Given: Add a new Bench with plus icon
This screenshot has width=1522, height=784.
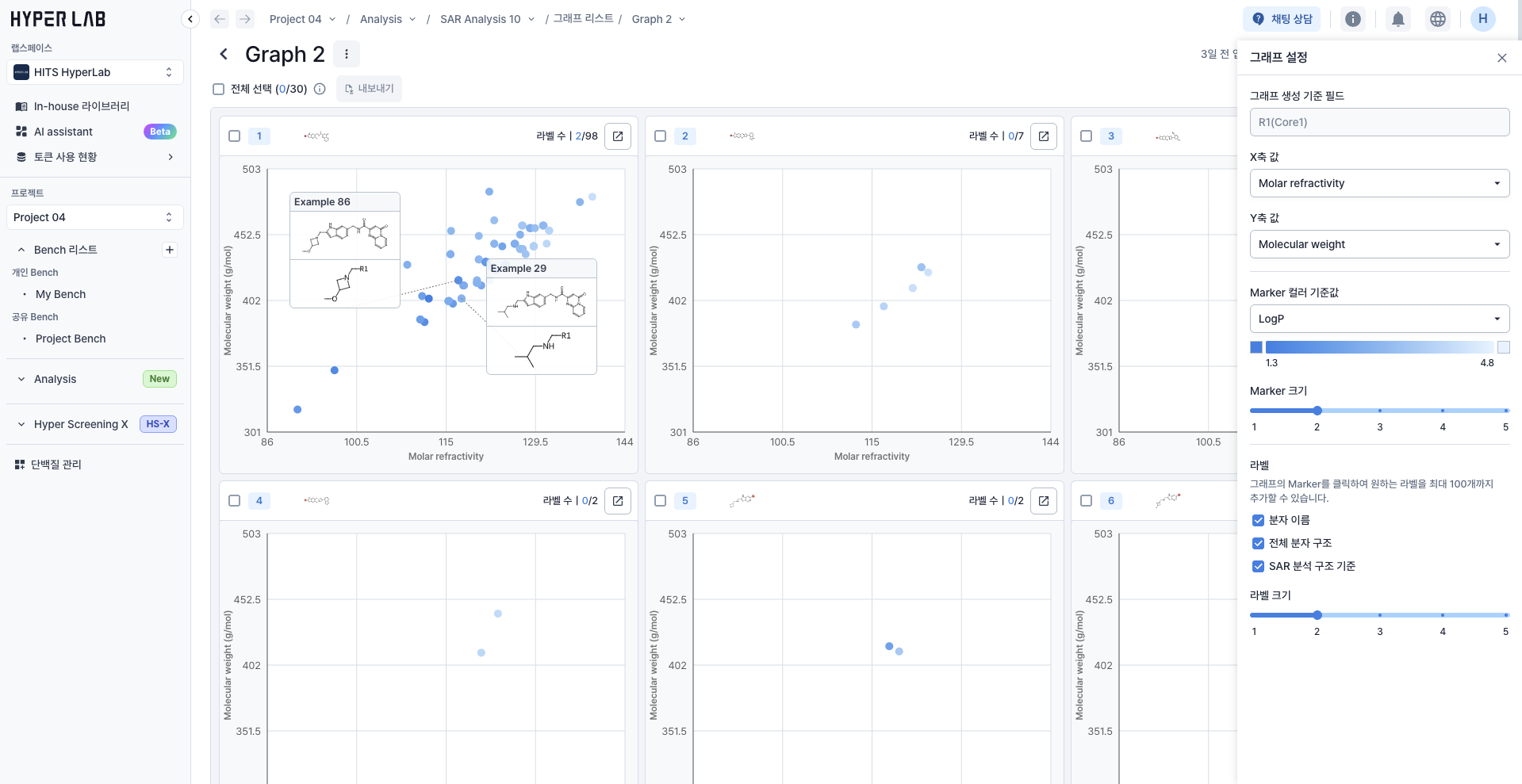Looking at the screenshot, I should pyautogui.click(x=170, y=250).
